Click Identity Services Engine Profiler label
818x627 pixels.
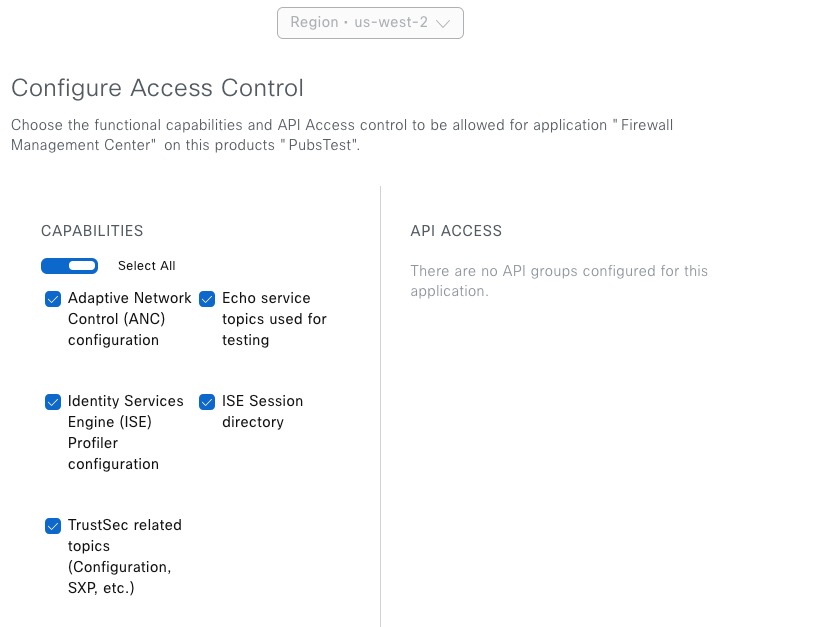[125, 432]
